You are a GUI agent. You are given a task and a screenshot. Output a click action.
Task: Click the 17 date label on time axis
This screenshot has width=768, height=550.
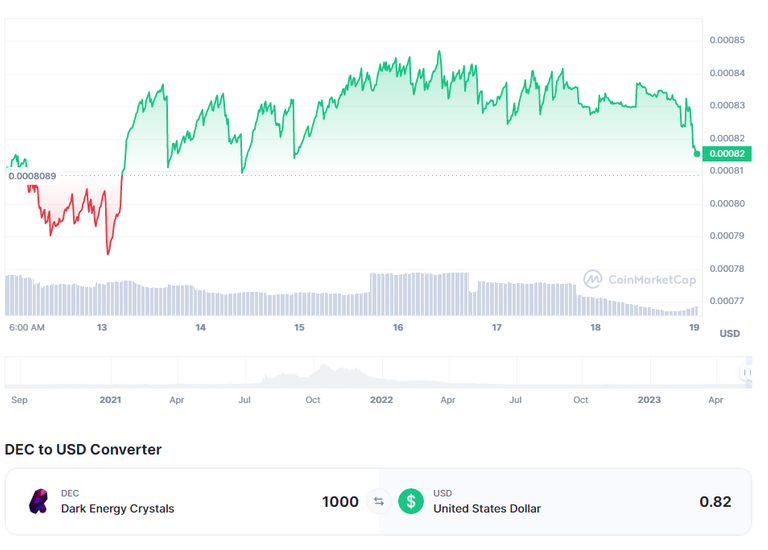497,328
